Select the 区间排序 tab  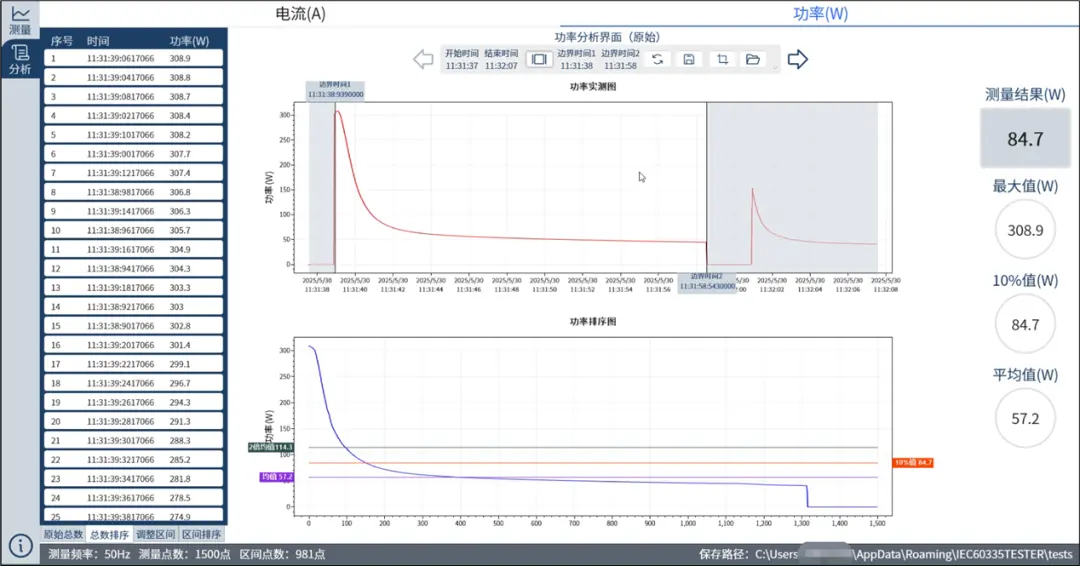(201, 534)
